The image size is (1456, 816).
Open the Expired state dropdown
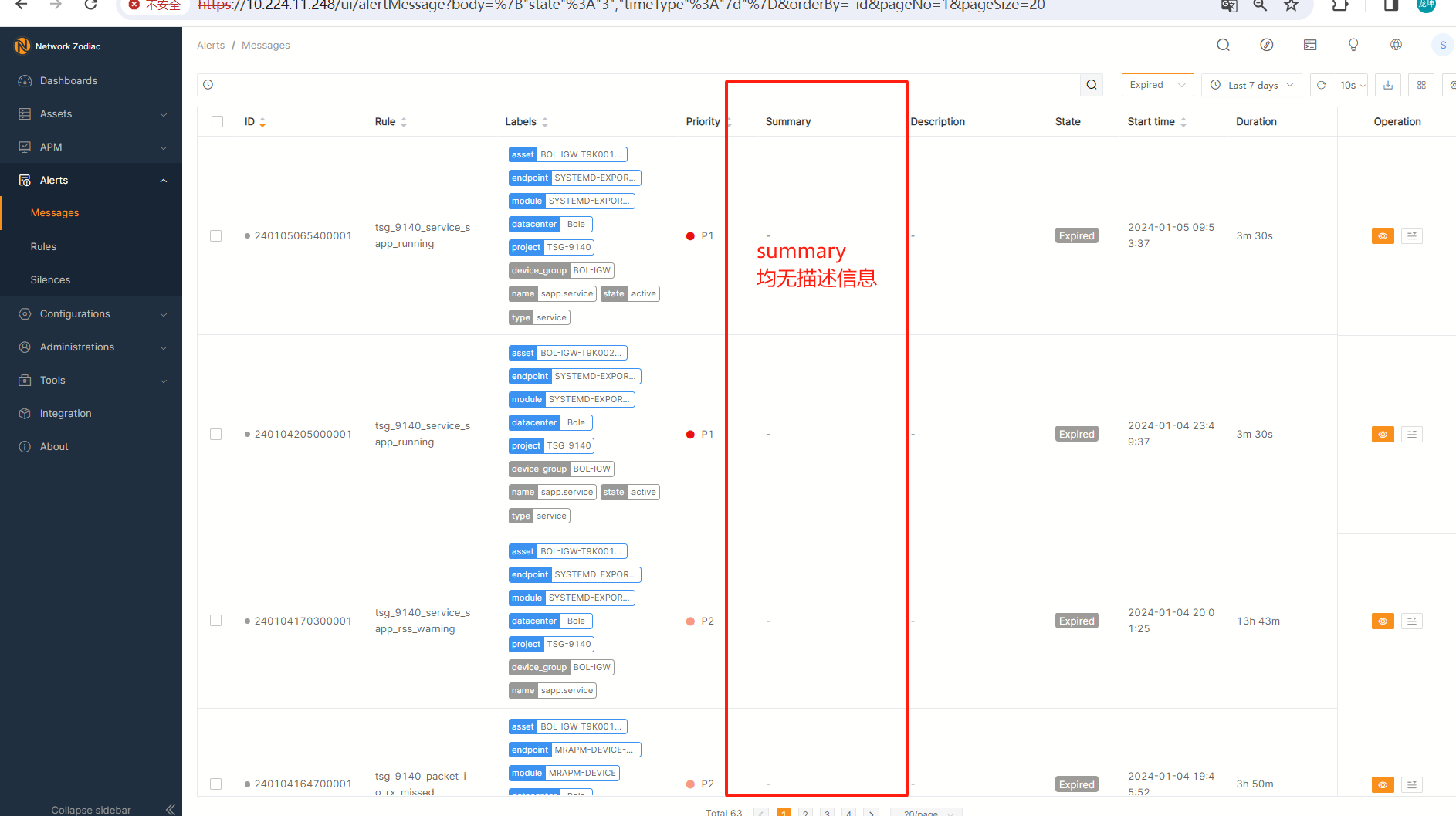[x=1157, y=85]
